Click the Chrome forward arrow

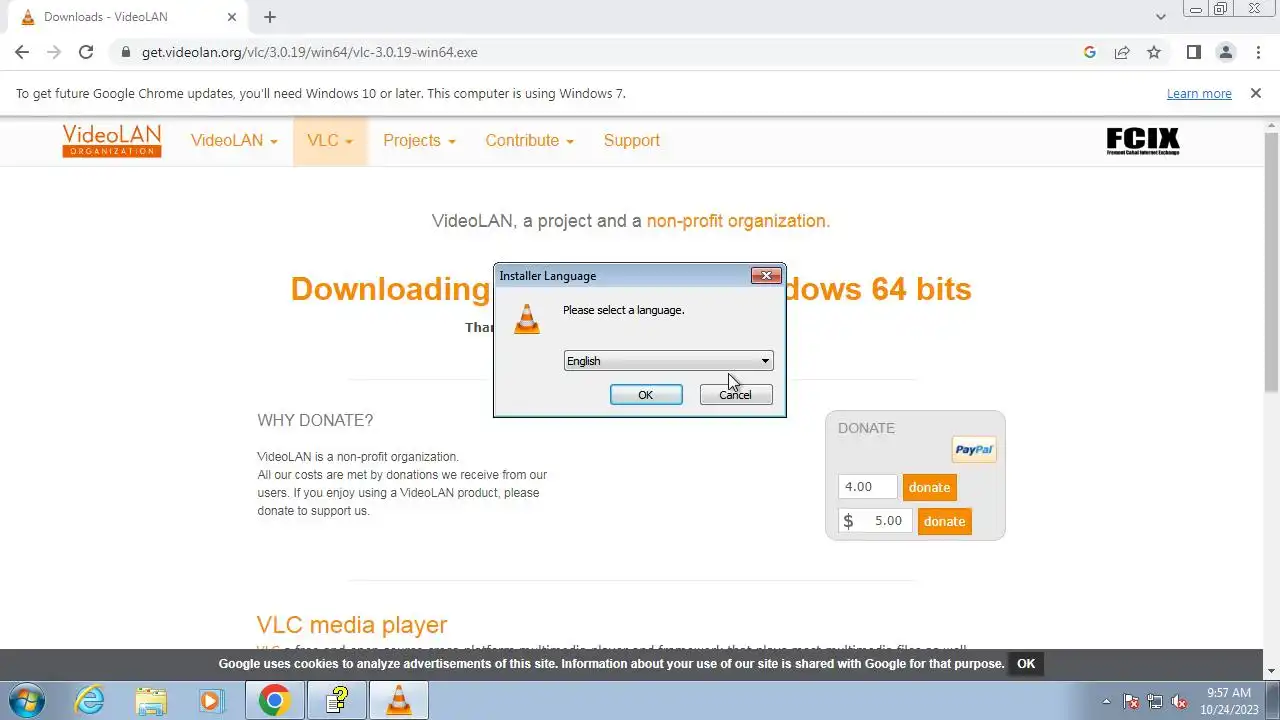click(x=54, y=52)
